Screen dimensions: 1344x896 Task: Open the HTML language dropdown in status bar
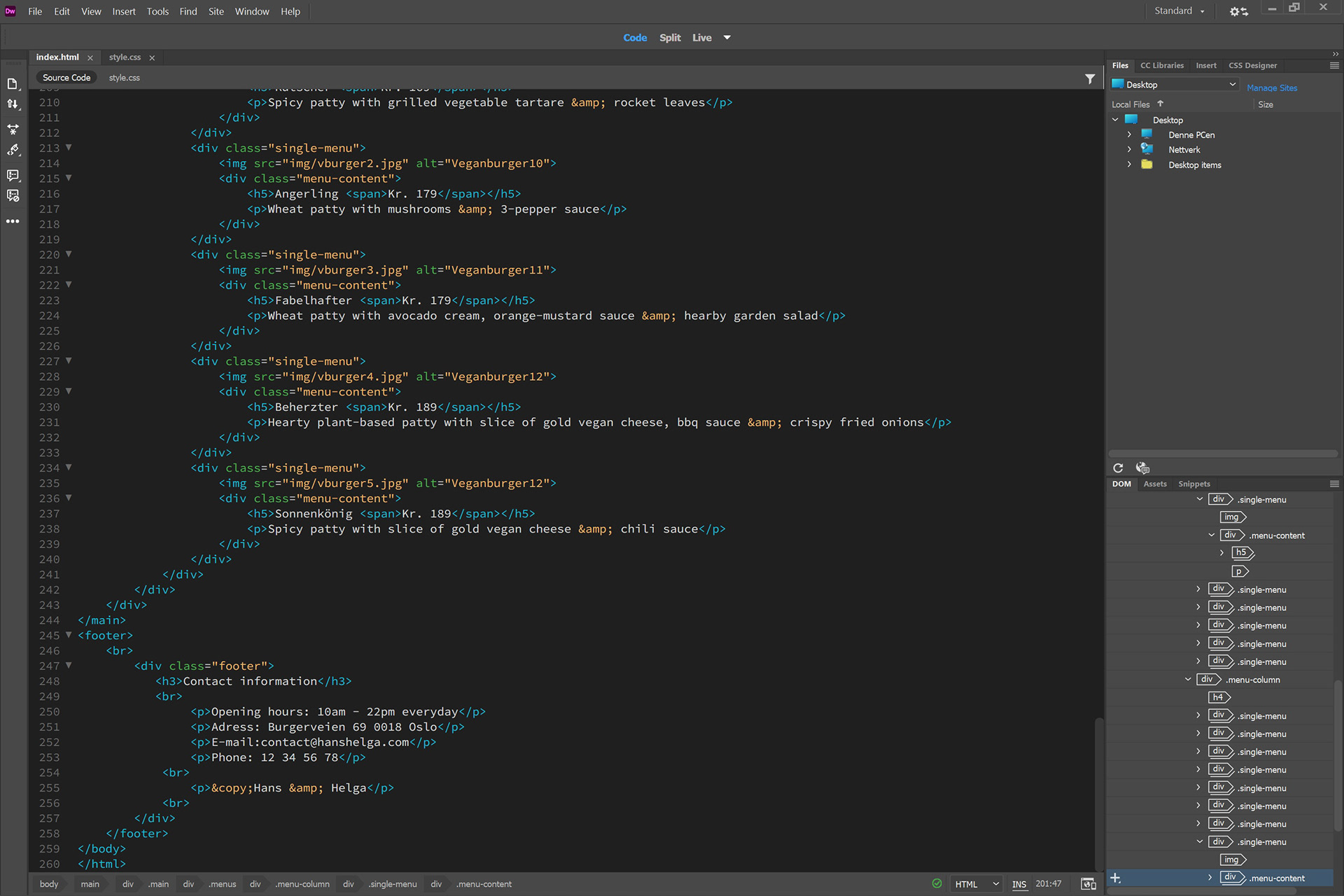(x=976, y=884)
